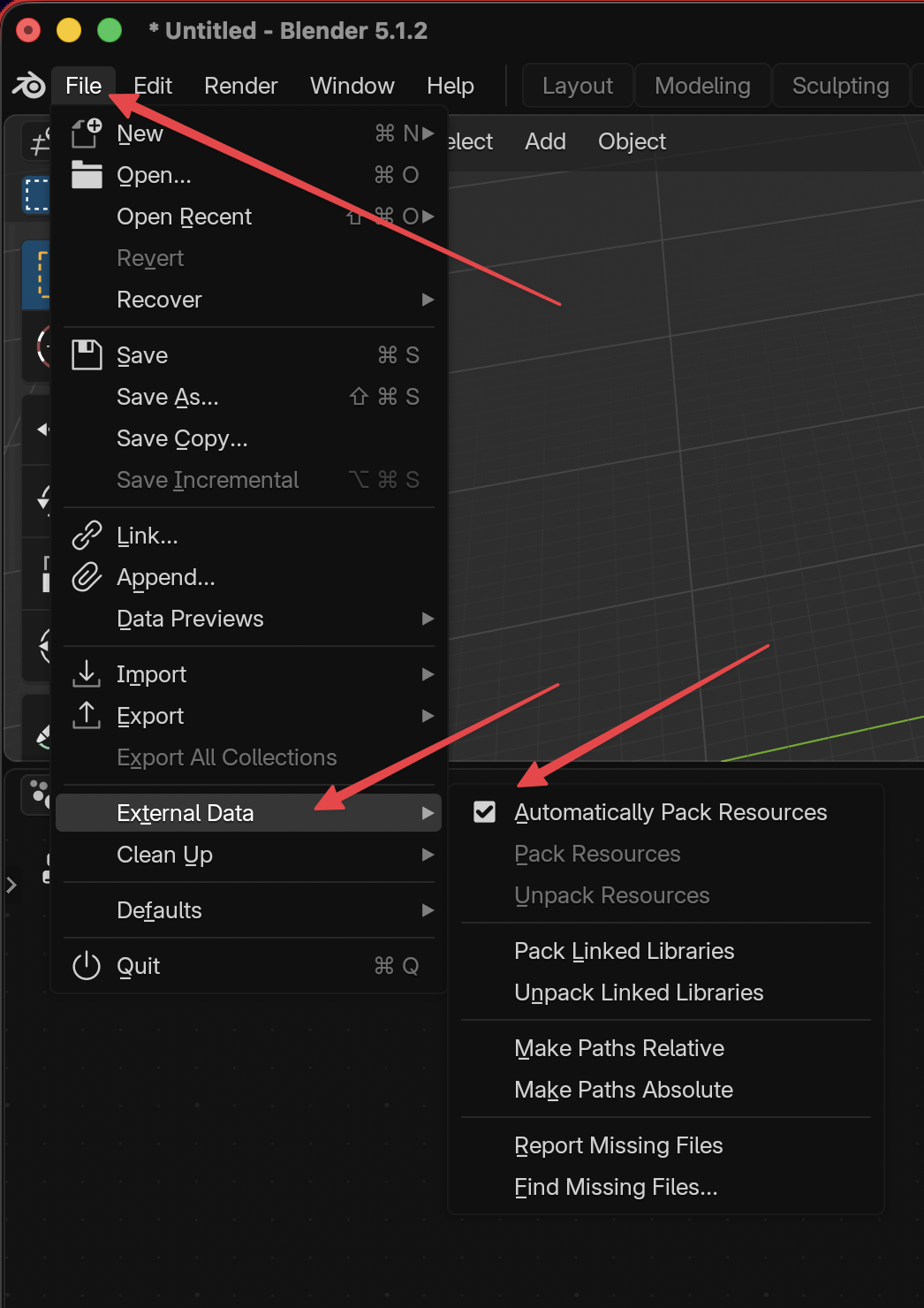Toggle Automatically Pack Resources checkbox
This screenshot has width=924, height=1308.
tap(485, 812)
